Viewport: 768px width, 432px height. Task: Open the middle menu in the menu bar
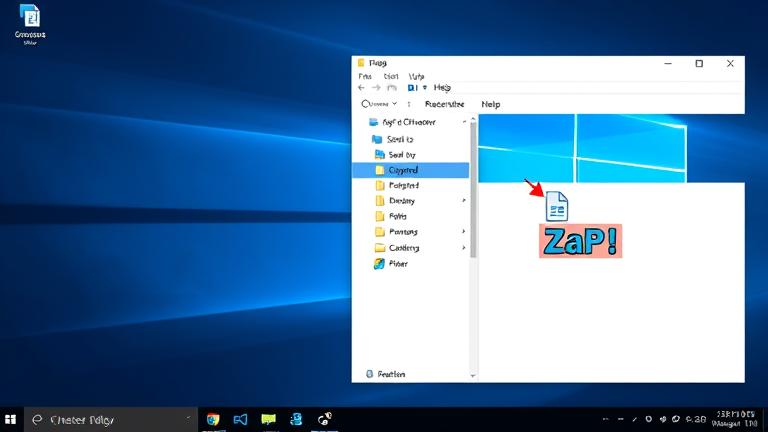391,76
